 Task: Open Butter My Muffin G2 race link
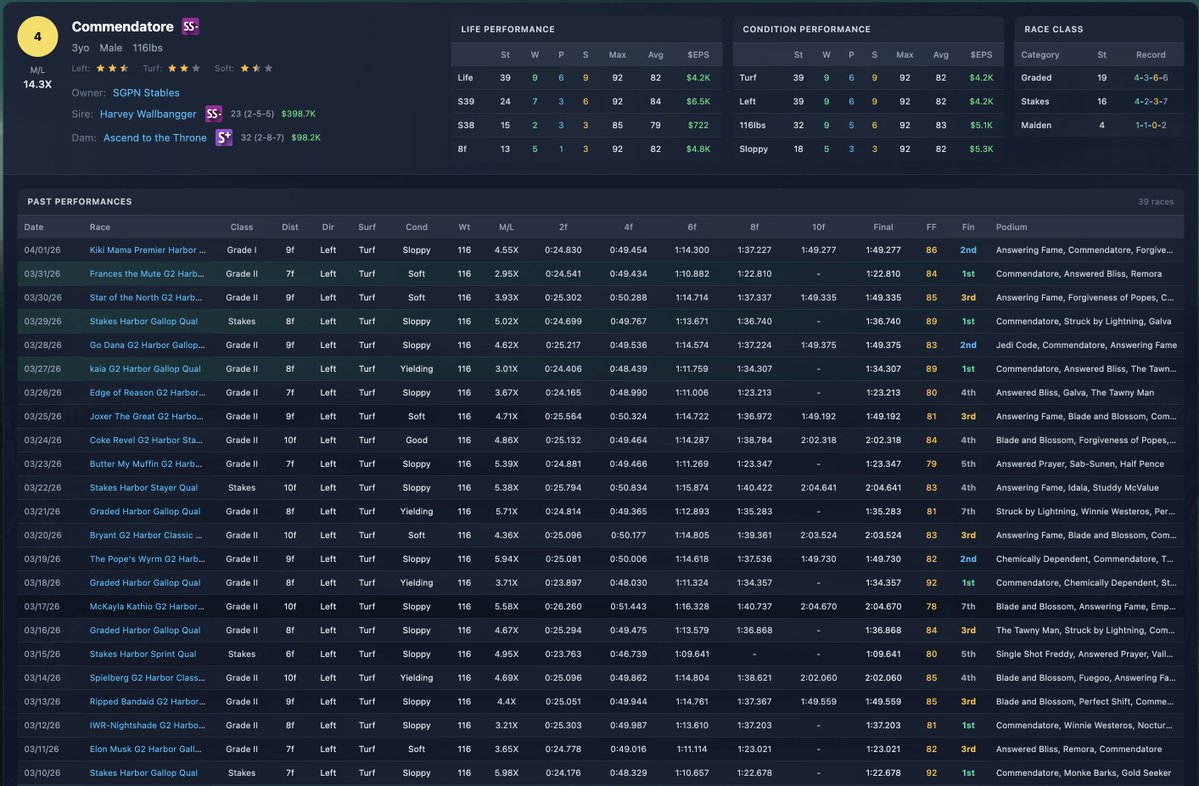click(146, 463)
